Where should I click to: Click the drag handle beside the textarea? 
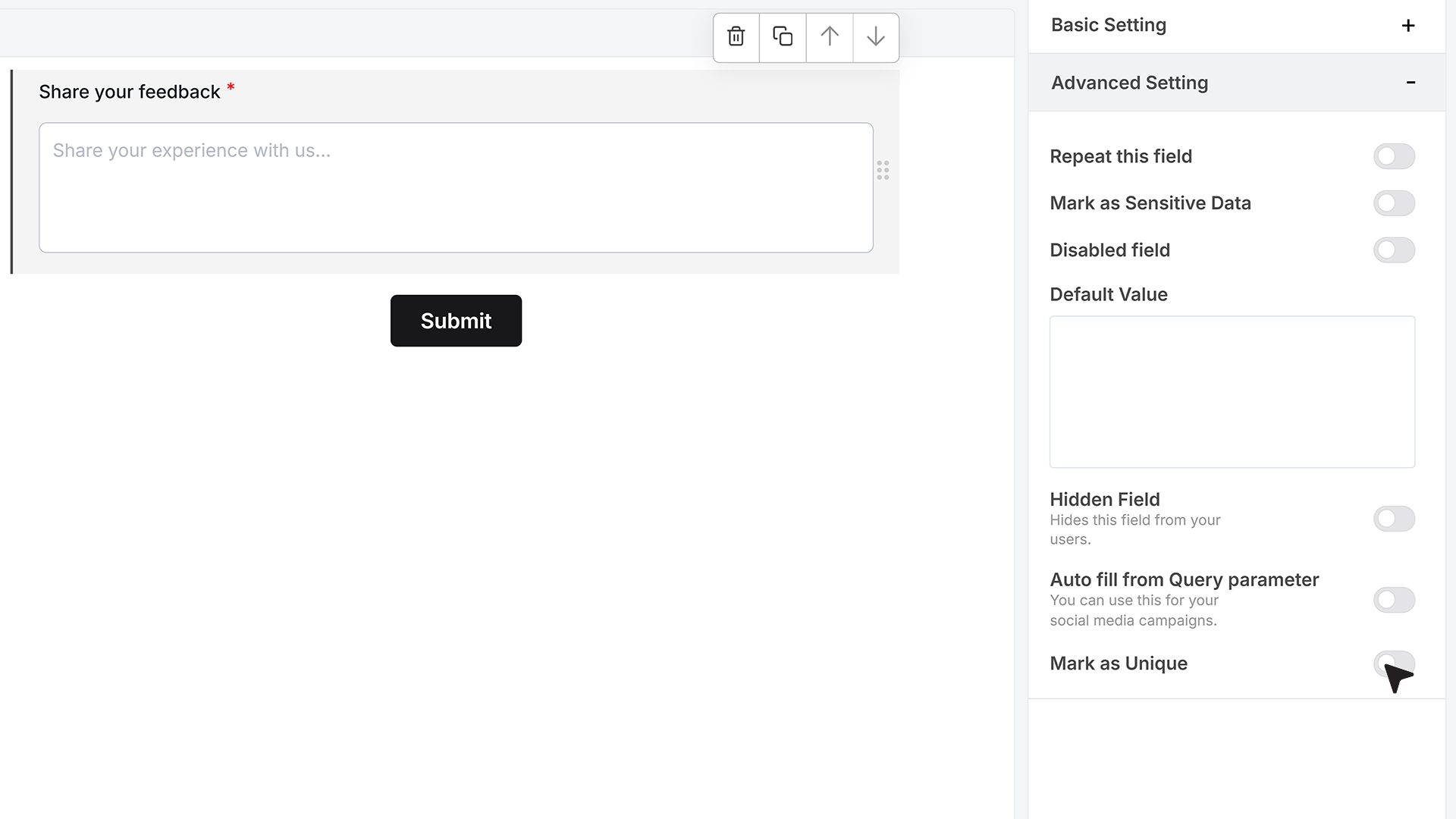(883, 170)
